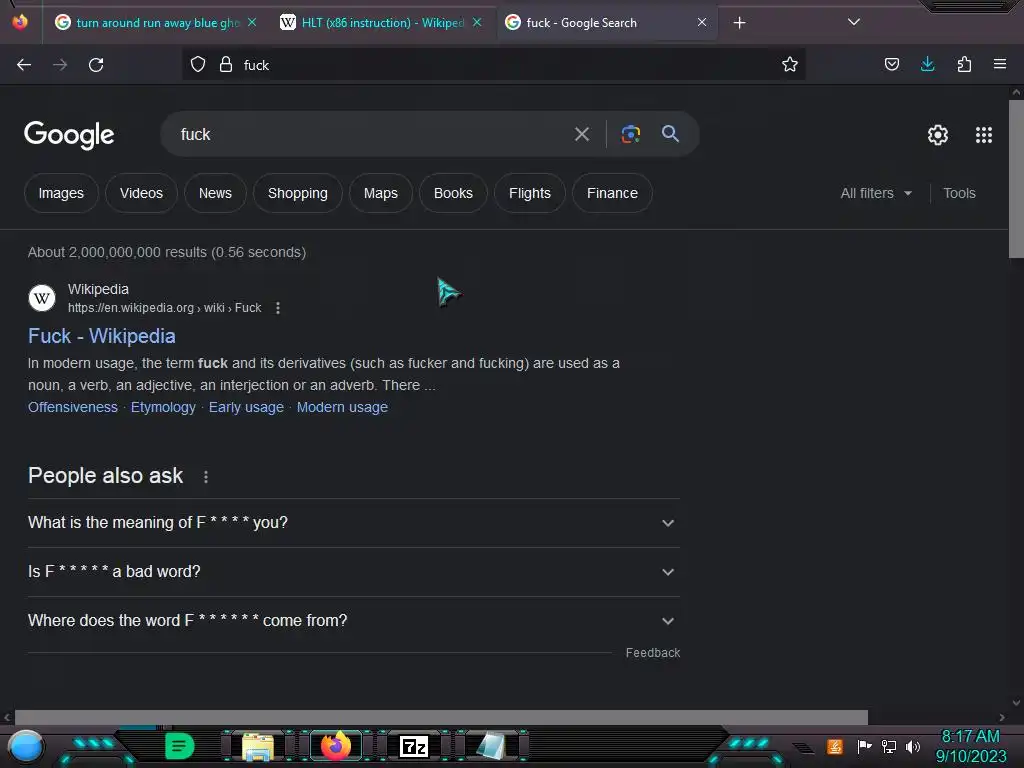Filter results by Images

[x=61, y=193]
